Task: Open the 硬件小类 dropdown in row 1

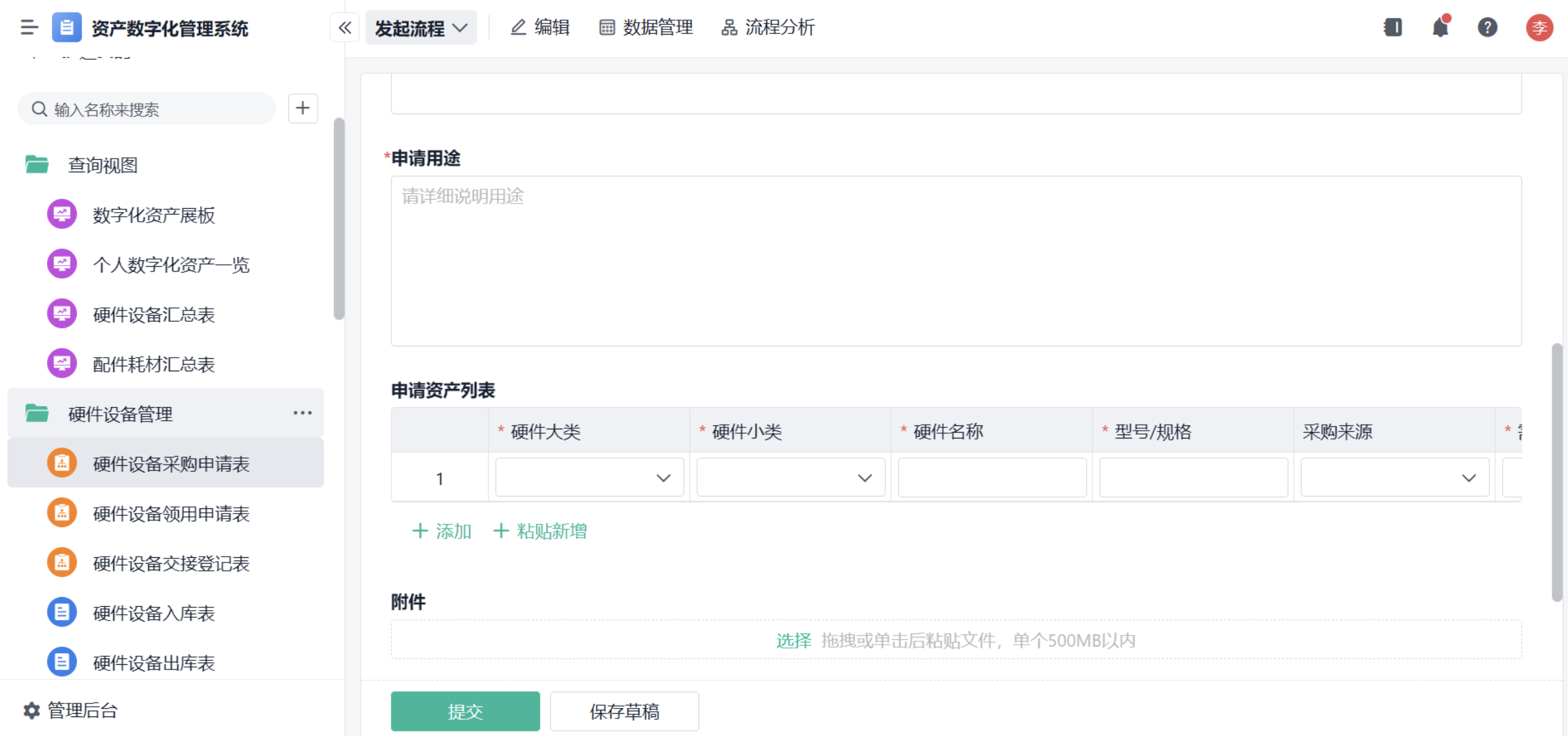Action: [x=790, y=478]
